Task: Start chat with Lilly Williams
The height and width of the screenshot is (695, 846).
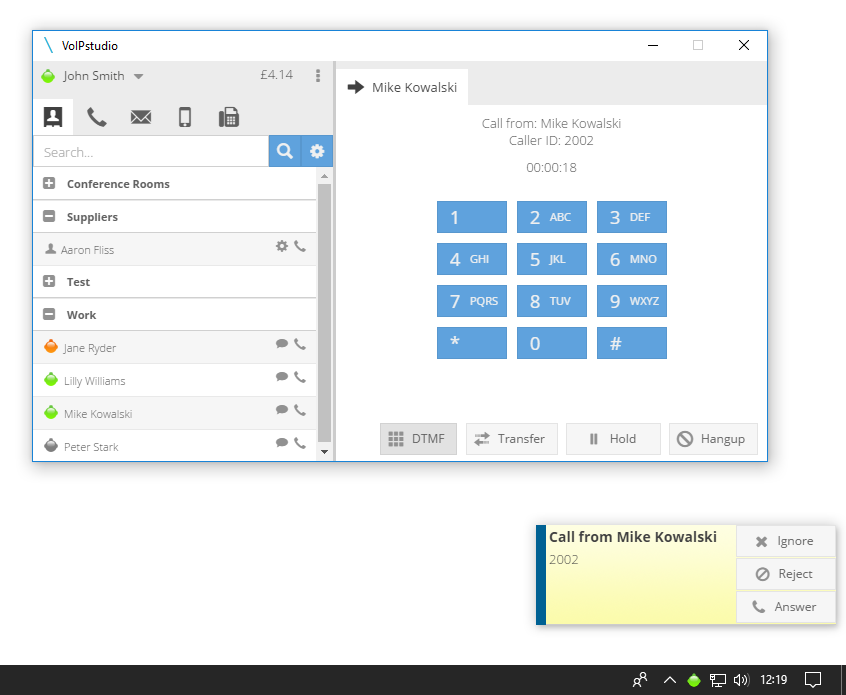Action: click(x=282, y=377)
